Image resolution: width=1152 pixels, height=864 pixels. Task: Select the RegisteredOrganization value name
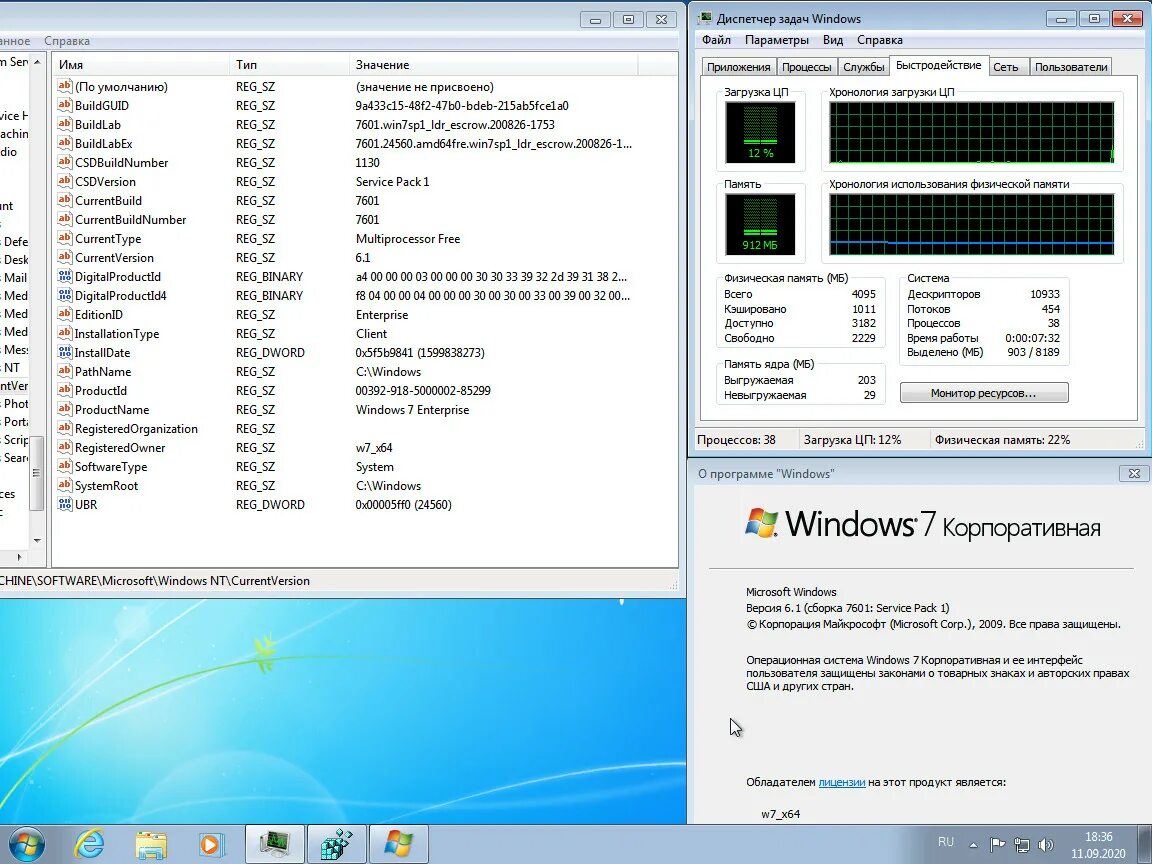[x=136, y=429]
